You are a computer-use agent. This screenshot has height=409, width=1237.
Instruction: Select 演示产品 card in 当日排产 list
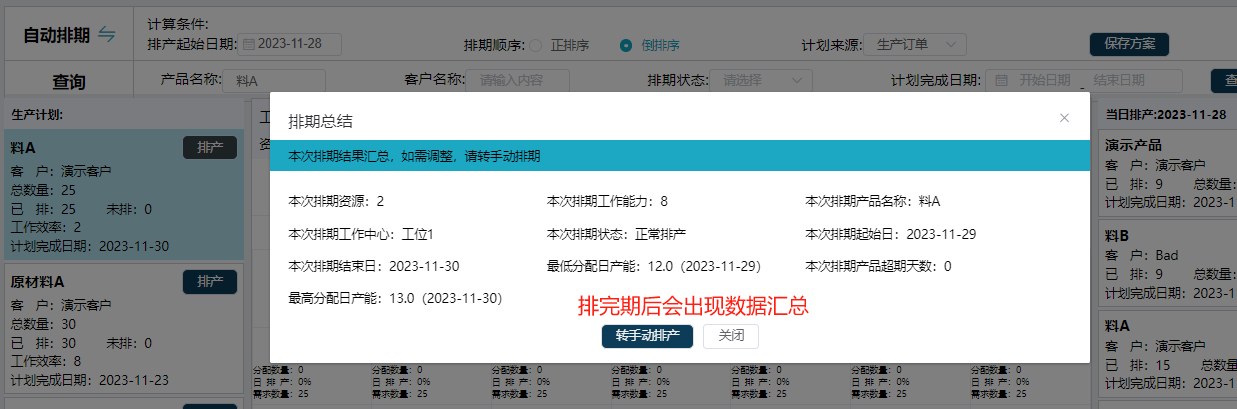tap(1167, 171)
